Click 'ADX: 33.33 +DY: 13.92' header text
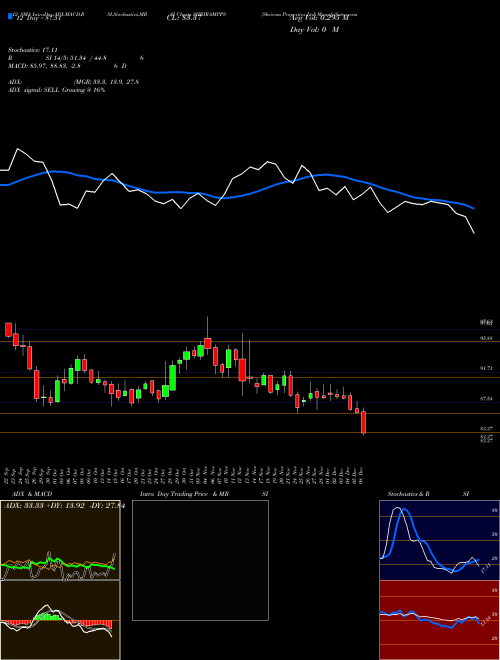The image size is (500, 660). (46, 506)
